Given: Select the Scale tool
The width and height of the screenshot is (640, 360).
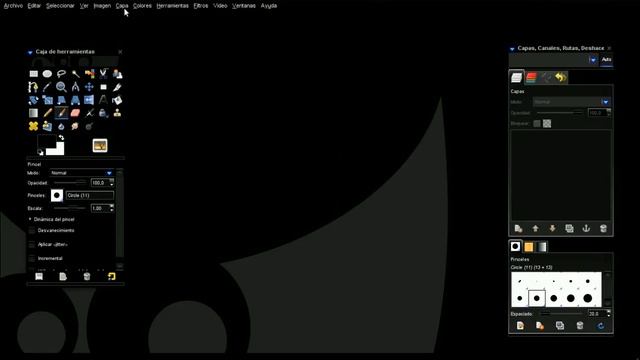Looking at the screenshot, I should [47, 100].
